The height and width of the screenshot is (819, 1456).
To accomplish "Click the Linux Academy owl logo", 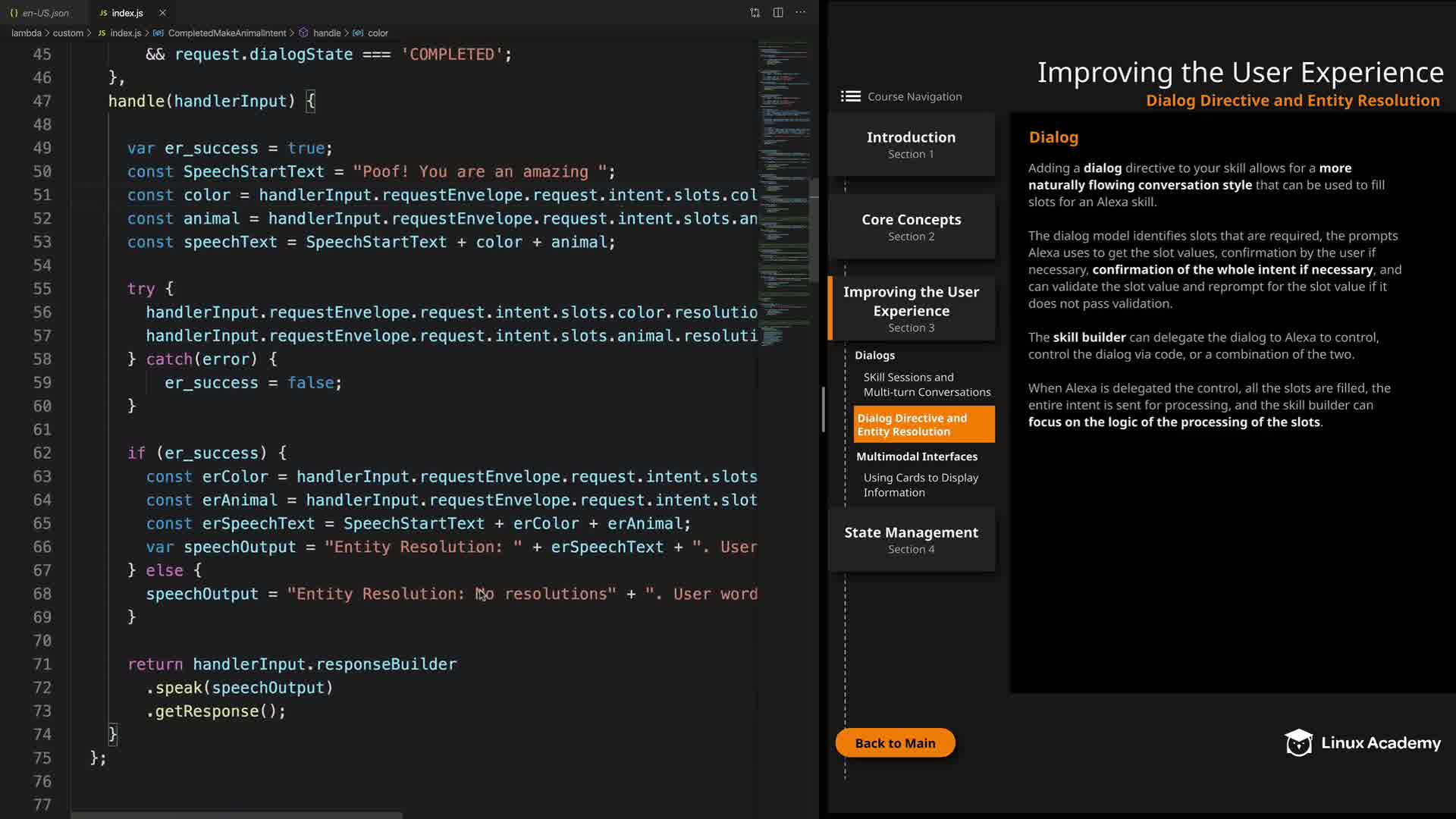I will [x=1298, y=743].
